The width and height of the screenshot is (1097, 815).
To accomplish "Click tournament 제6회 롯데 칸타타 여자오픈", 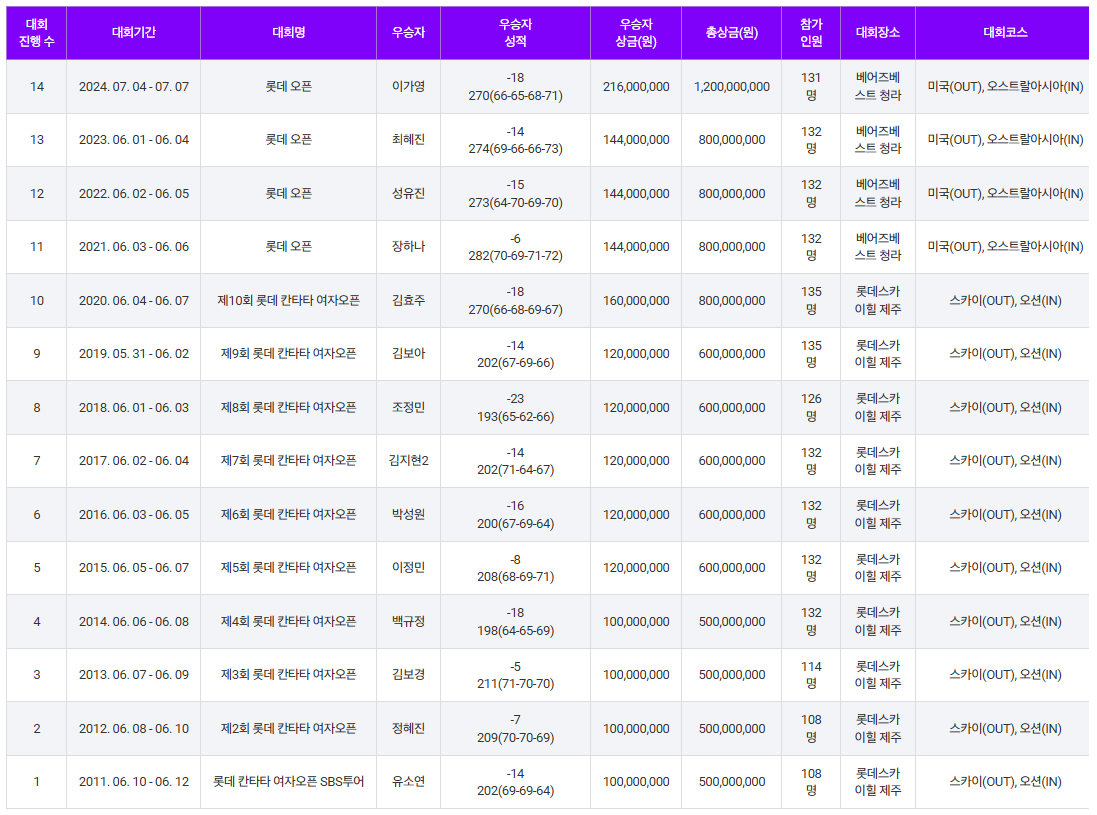I will click(x=288, y=515).
